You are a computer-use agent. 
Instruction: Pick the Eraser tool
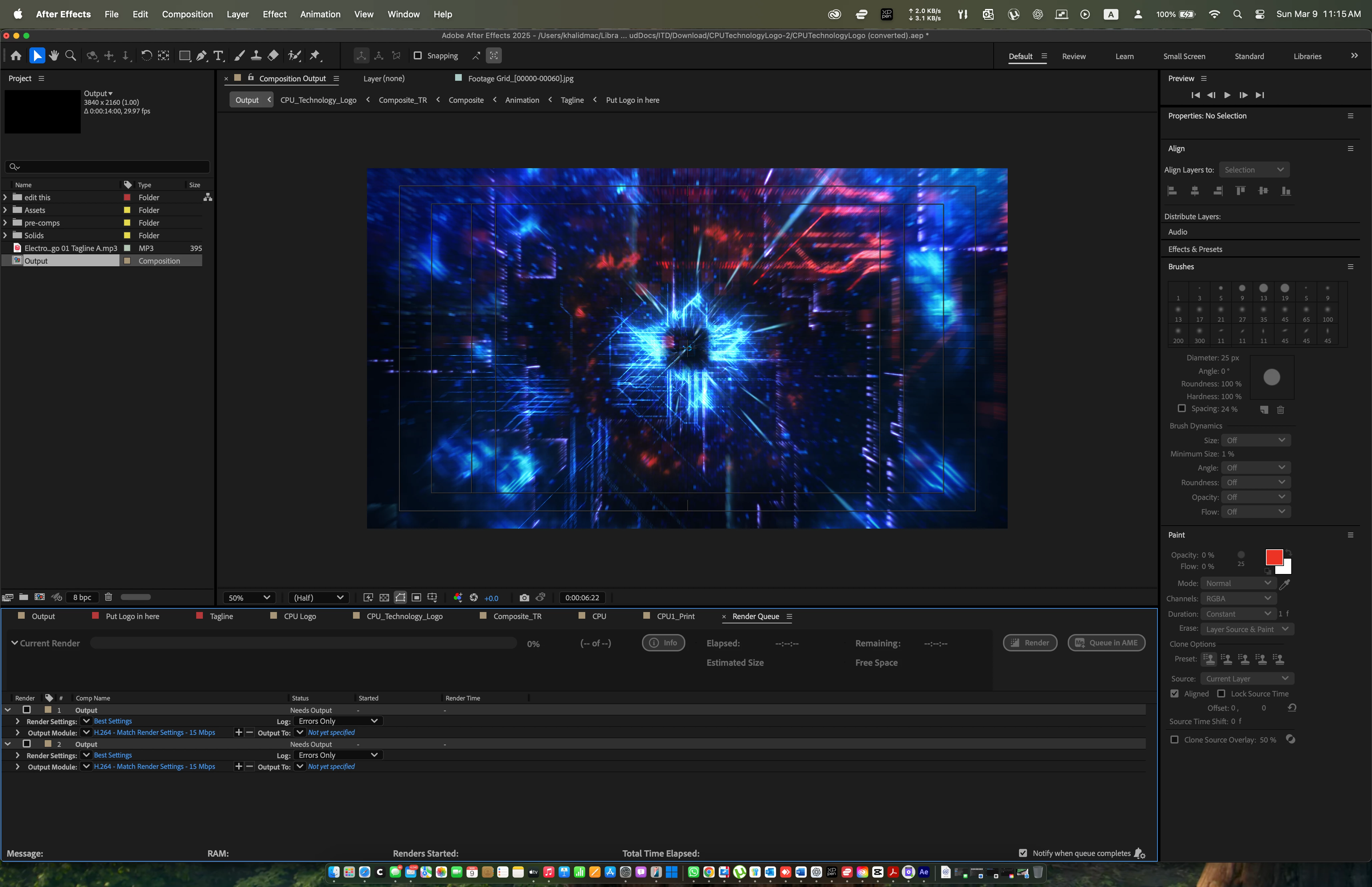(x=274, y=56)
